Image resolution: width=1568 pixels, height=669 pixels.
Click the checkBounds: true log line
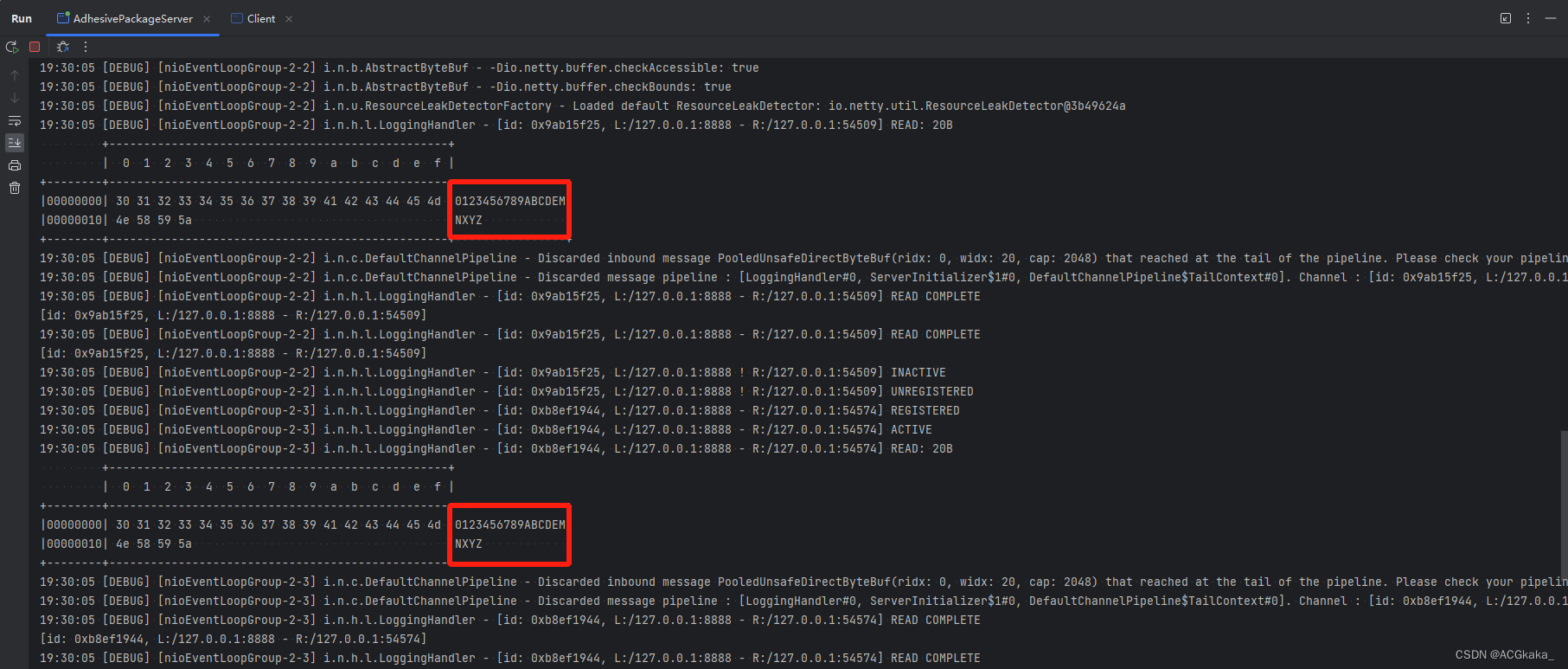[386, 87]
